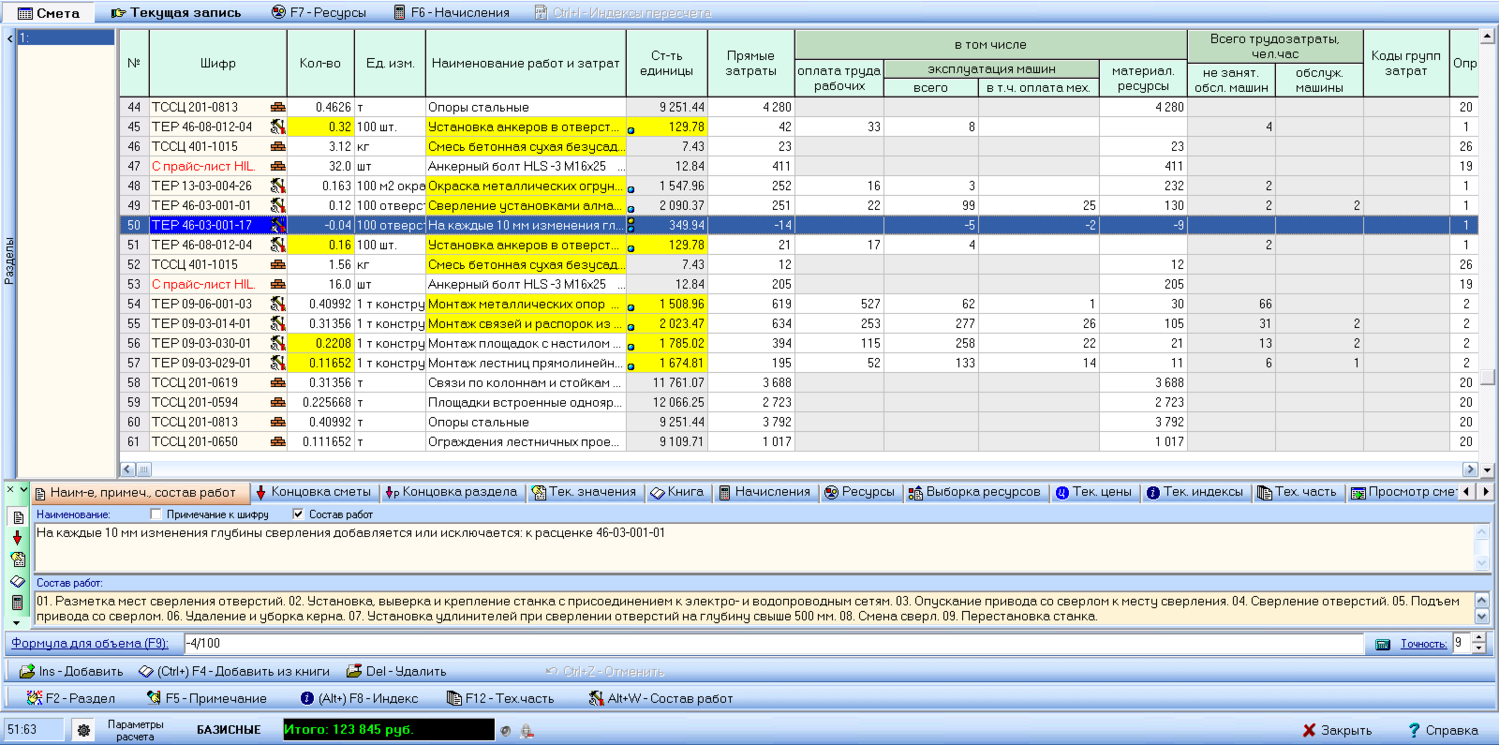Open Формула для объема (F9) link

(x=89, y=644)
